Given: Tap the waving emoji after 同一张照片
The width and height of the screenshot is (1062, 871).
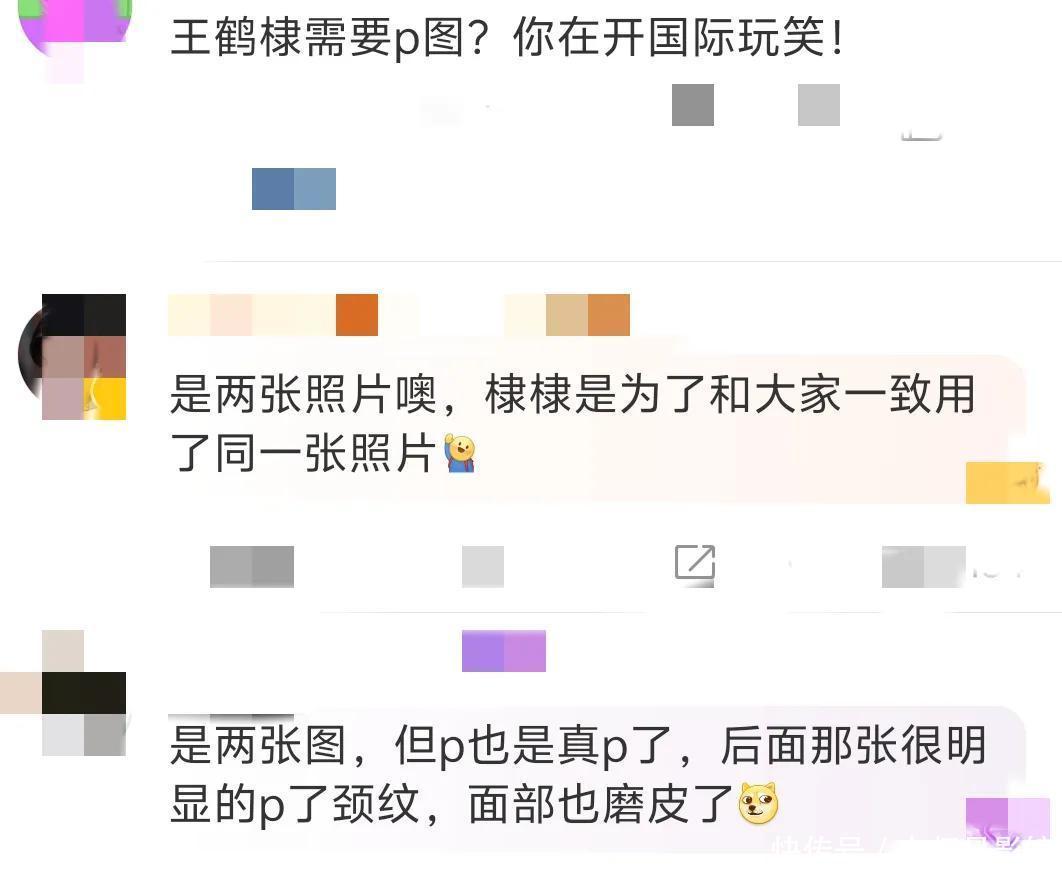Looking at the screenshot, I should click(x=461, y=453).
